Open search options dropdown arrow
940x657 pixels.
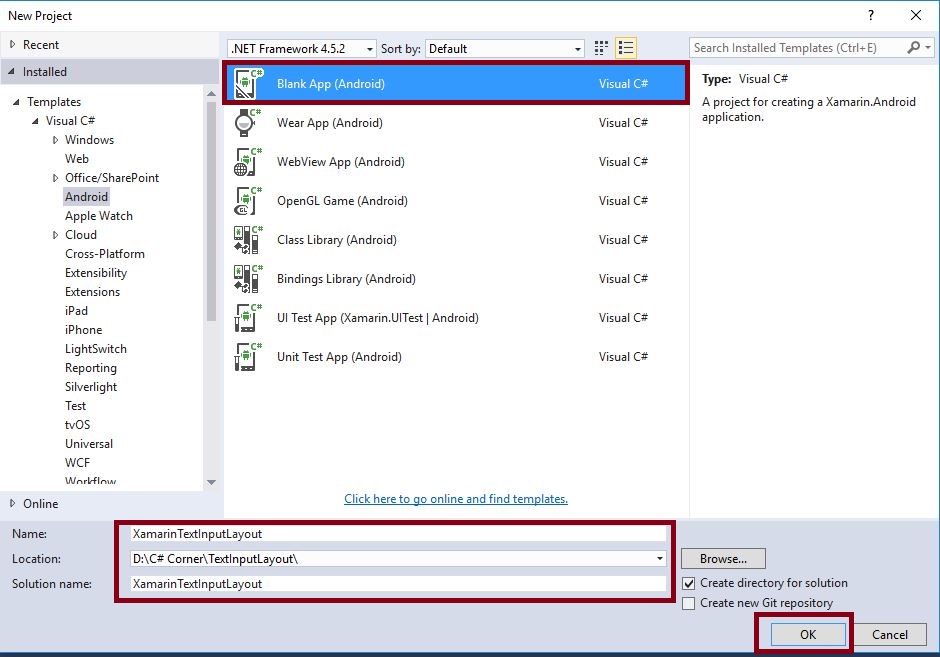point(928,47)
